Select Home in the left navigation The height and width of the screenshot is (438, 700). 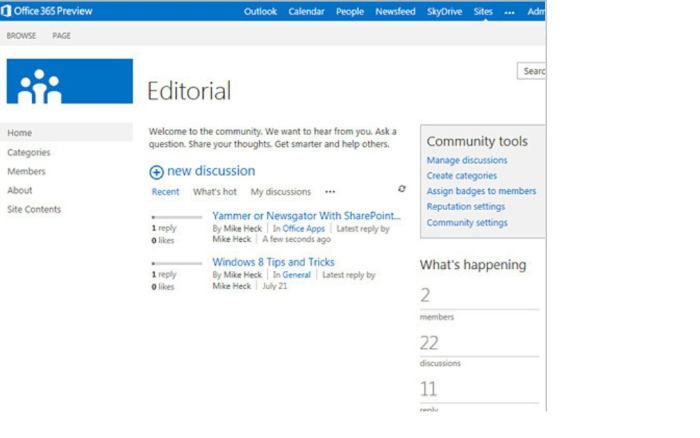point(67,133)
